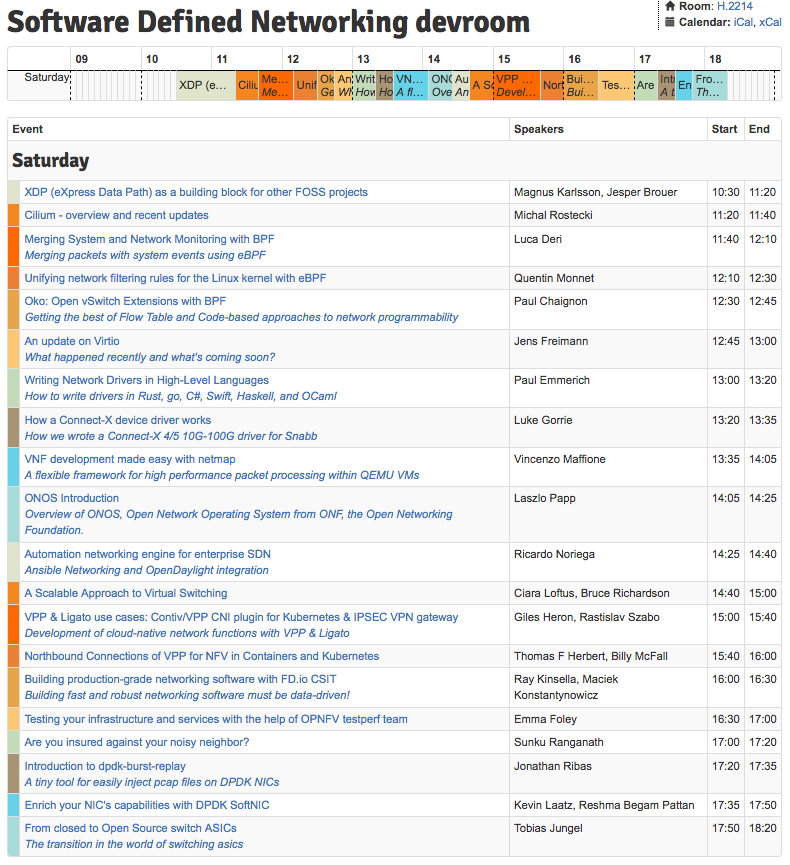Click the cyan swatch beside VNF development row
Screen dimensions: 790x865
click(14, 467)
